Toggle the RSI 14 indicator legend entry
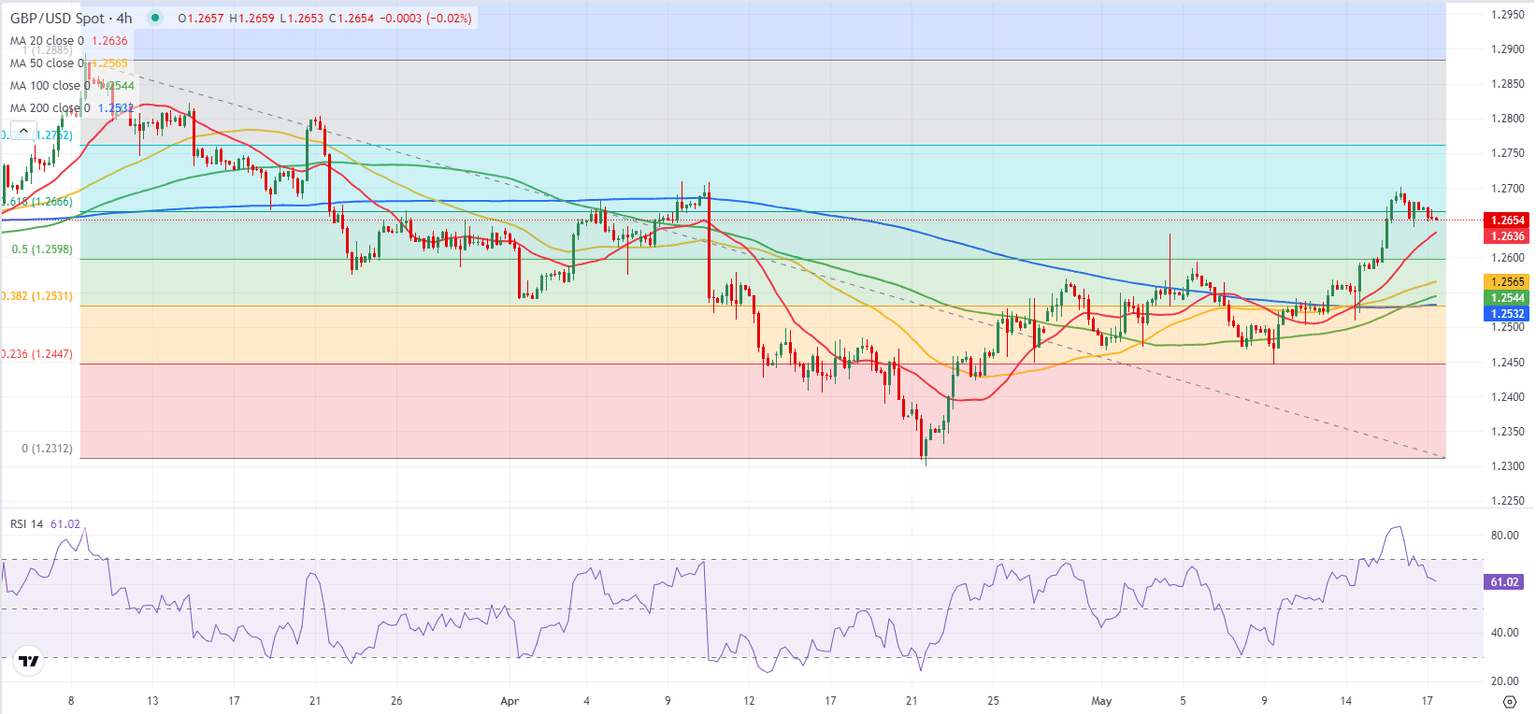 [x=27, y=523]
